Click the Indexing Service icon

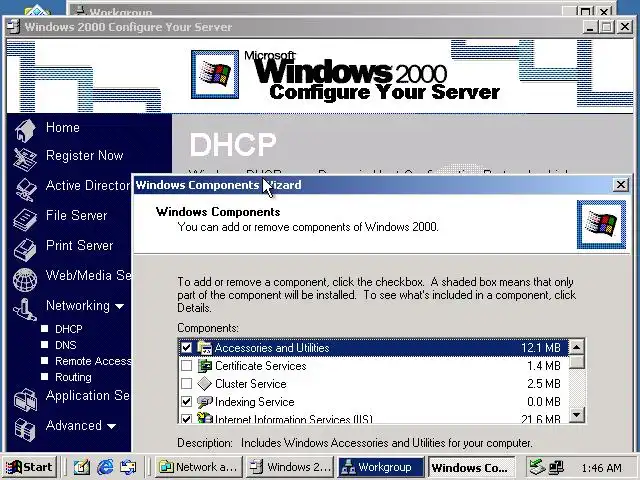(x=204, y=402)
